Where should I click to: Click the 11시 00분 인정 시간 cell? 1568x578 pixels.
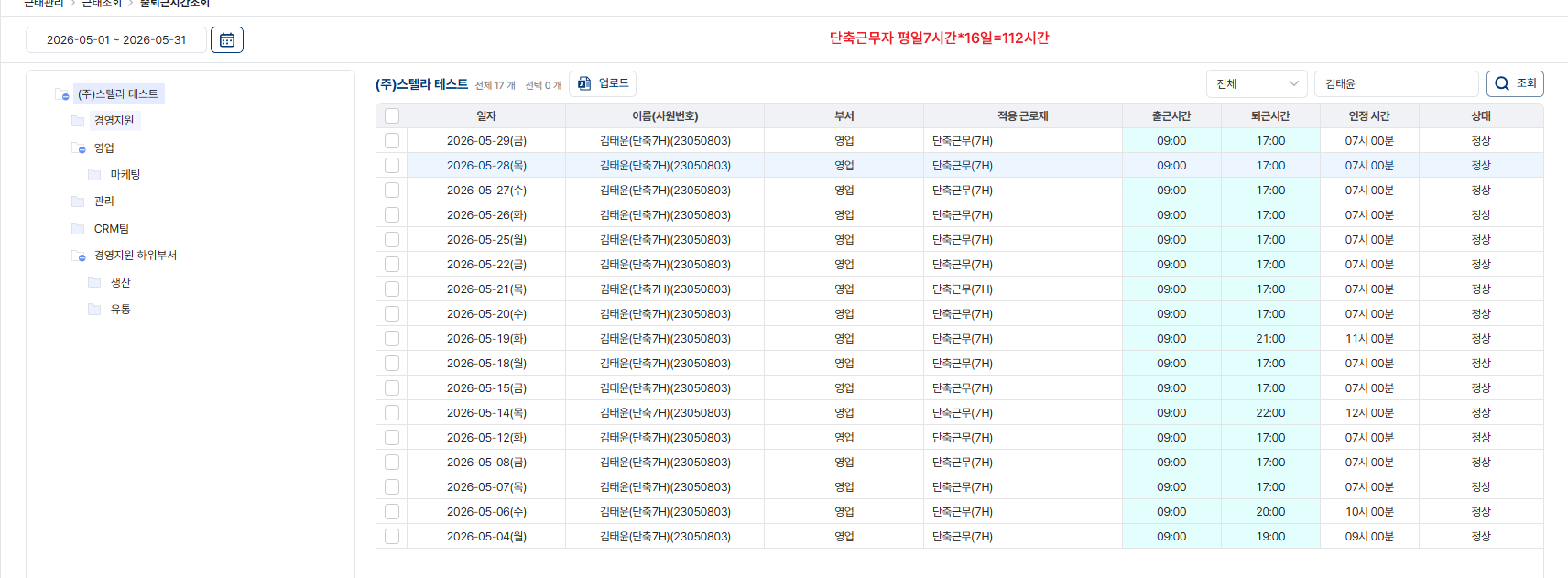pos(1369,338)
